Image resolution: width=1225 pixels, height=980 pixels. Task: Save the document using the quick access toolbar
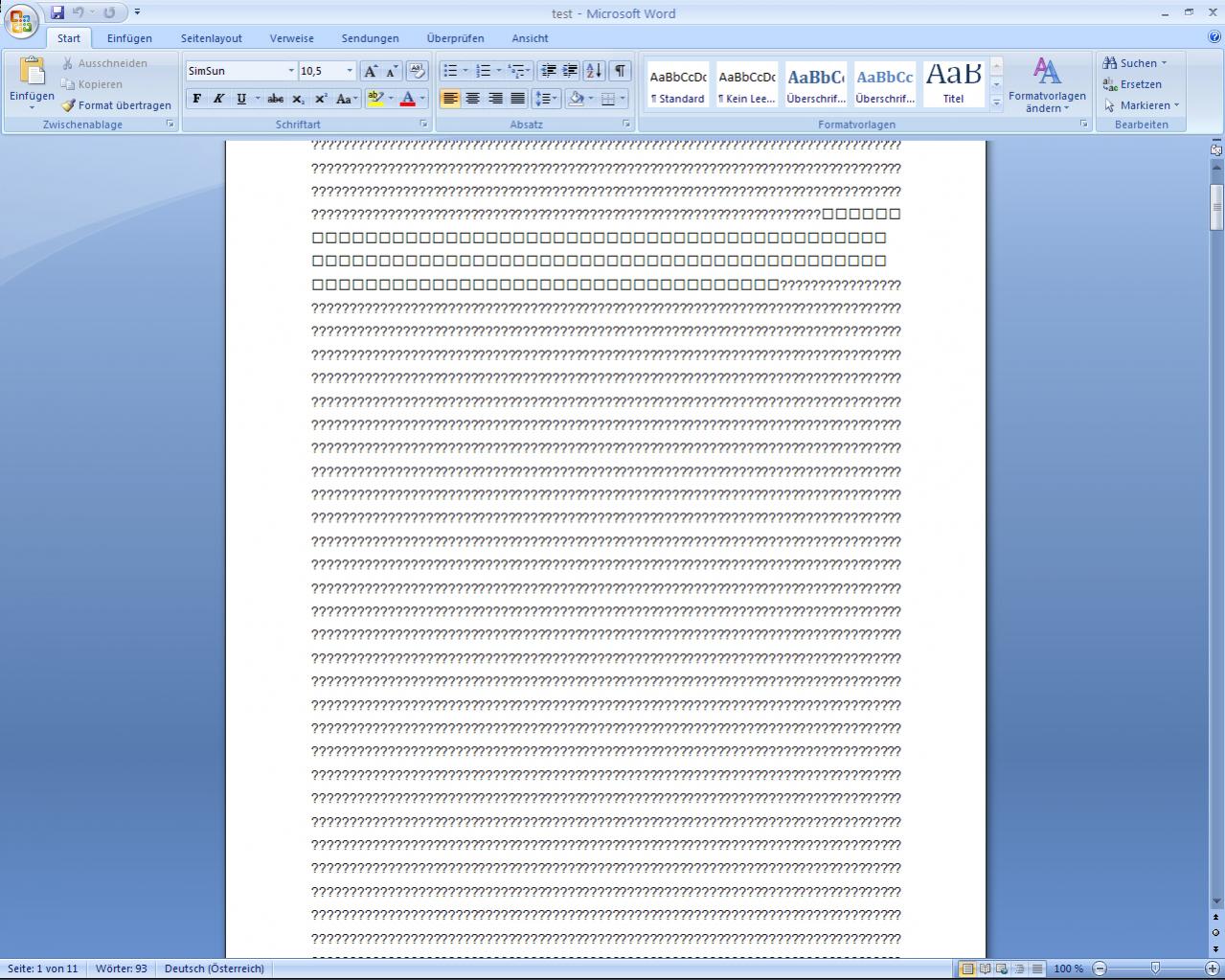(x=57, y=12)
